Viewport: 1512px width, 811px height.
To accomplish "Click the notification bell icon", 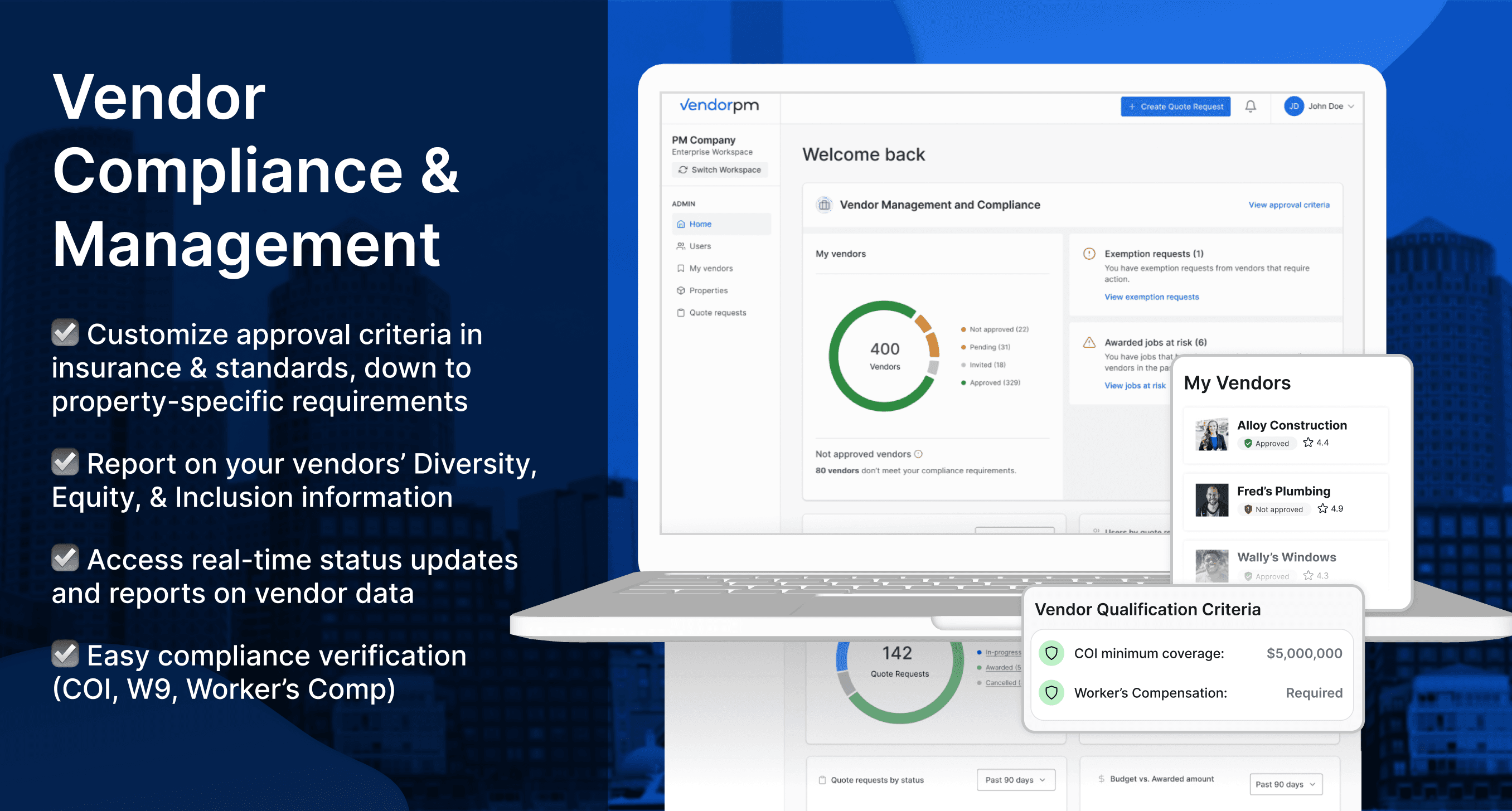I will tap(1250, 106).
